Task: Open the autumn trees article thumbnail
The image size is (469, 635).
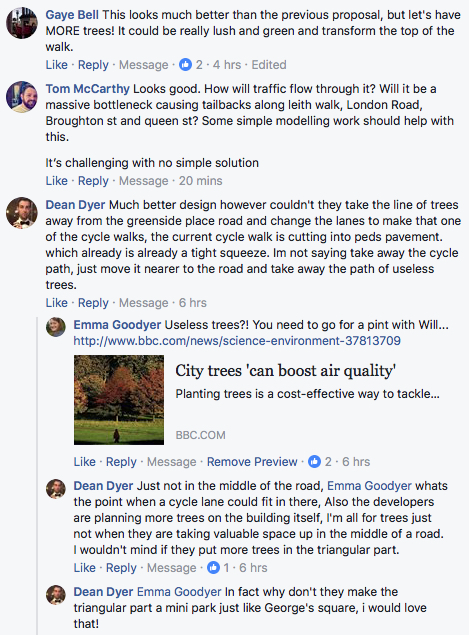Action: click(119, 400)
